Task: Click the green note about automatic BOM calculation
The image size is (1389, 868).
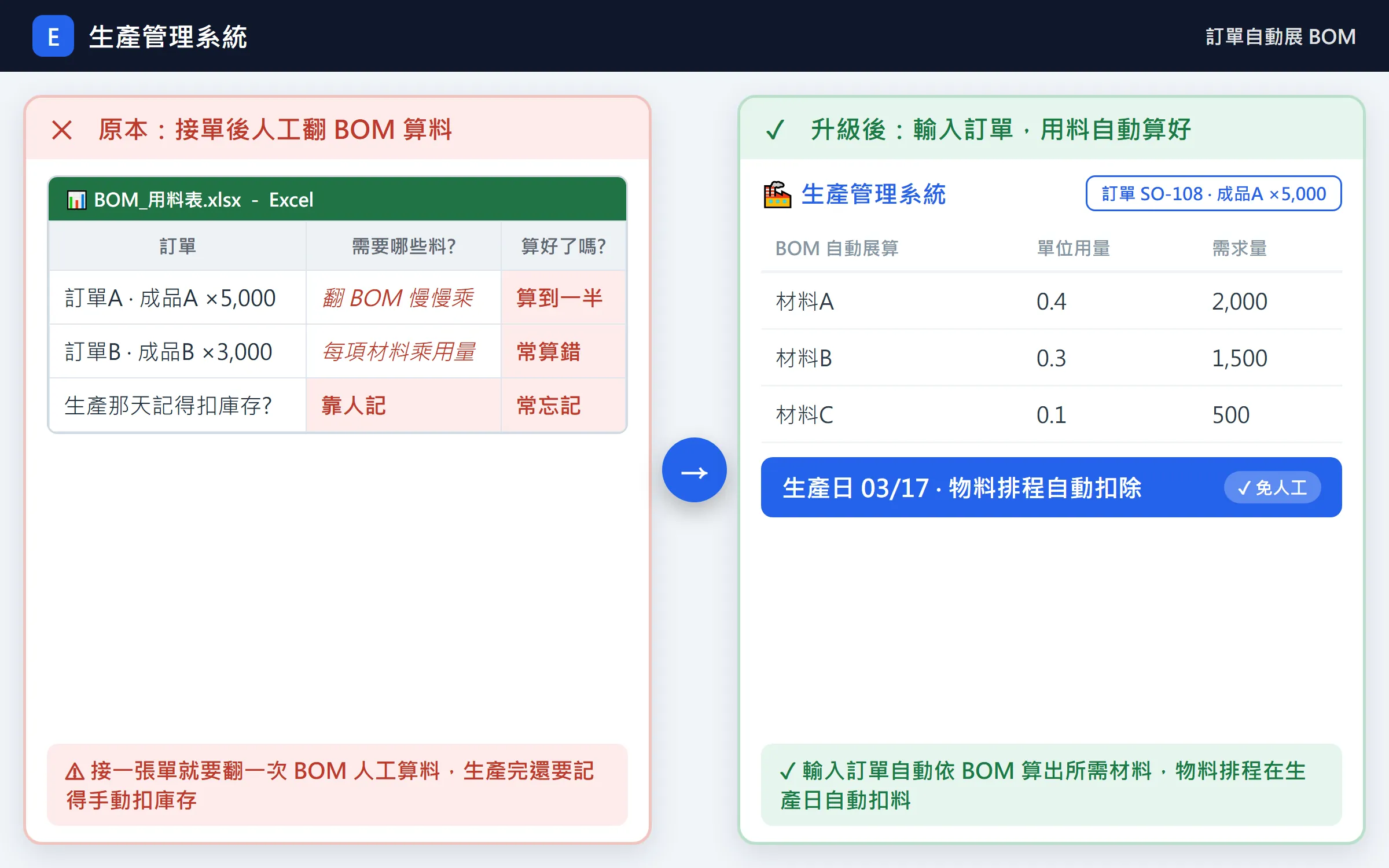Action: click(x=1051, y=785)
